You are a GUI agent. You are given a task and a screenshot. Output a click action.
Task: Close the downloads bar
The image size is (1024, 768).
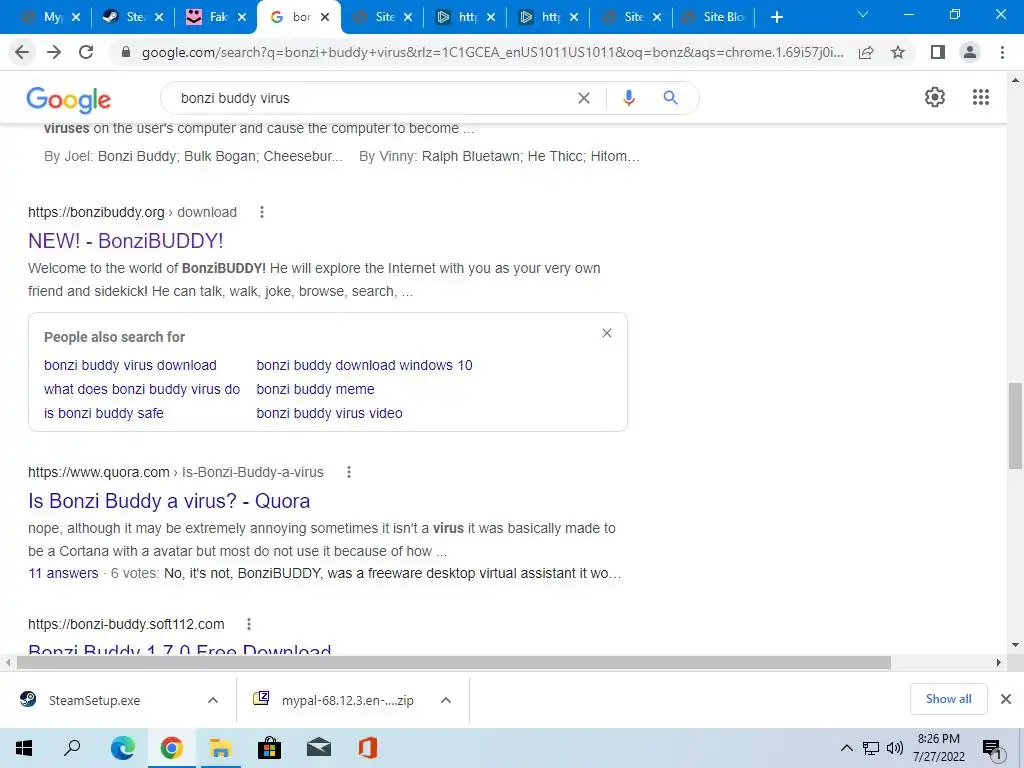1006,699
